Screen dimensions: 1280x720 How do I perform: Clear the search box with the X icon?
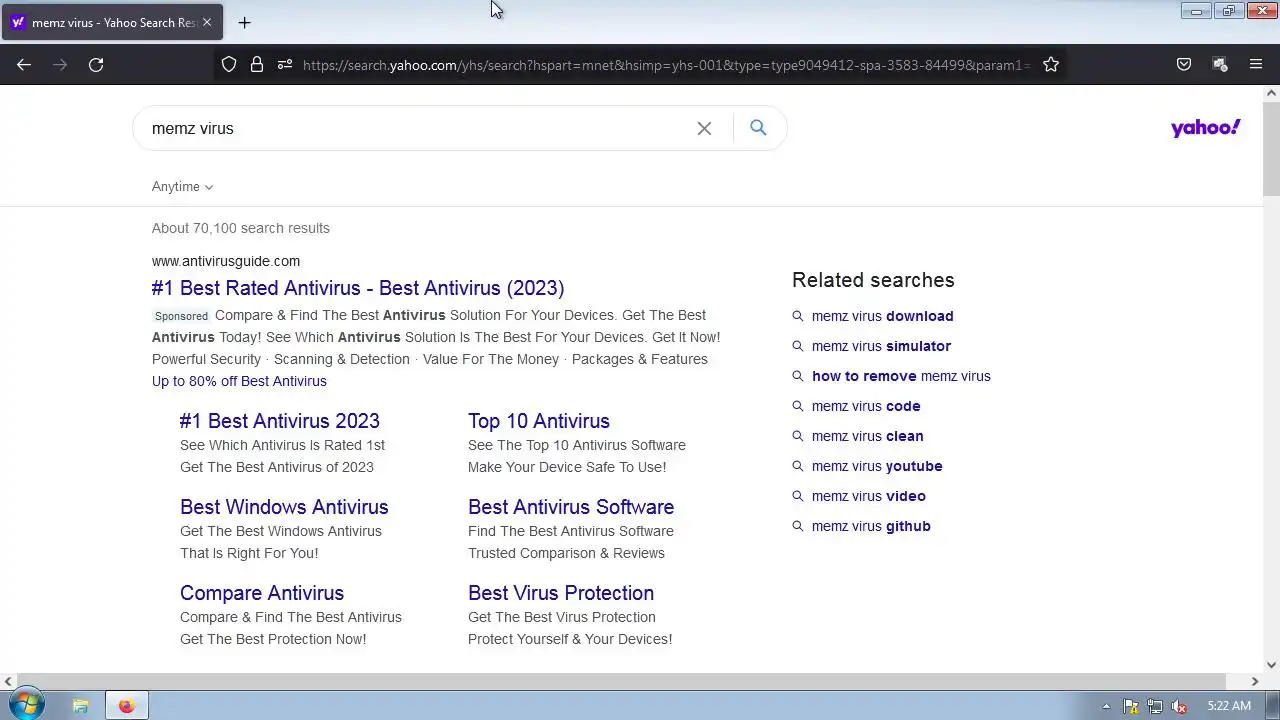704,128
